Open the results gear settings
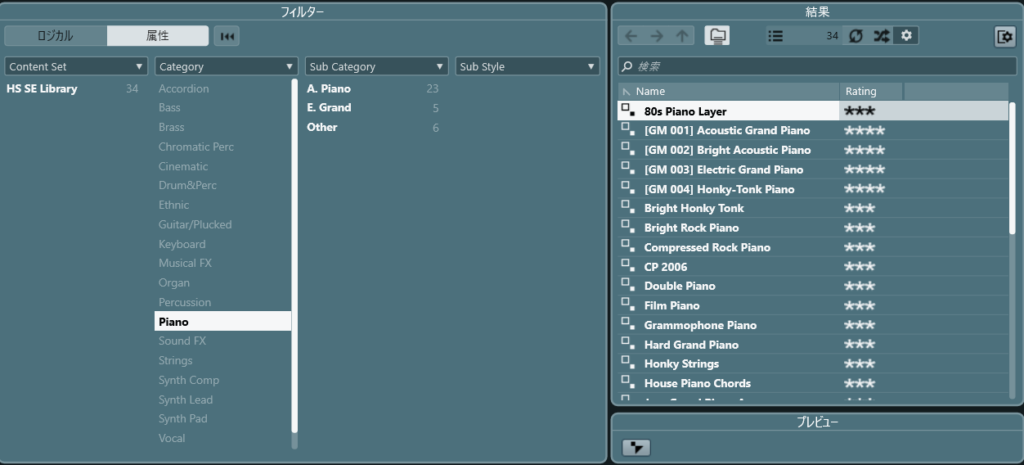 (x=906, y=36)
